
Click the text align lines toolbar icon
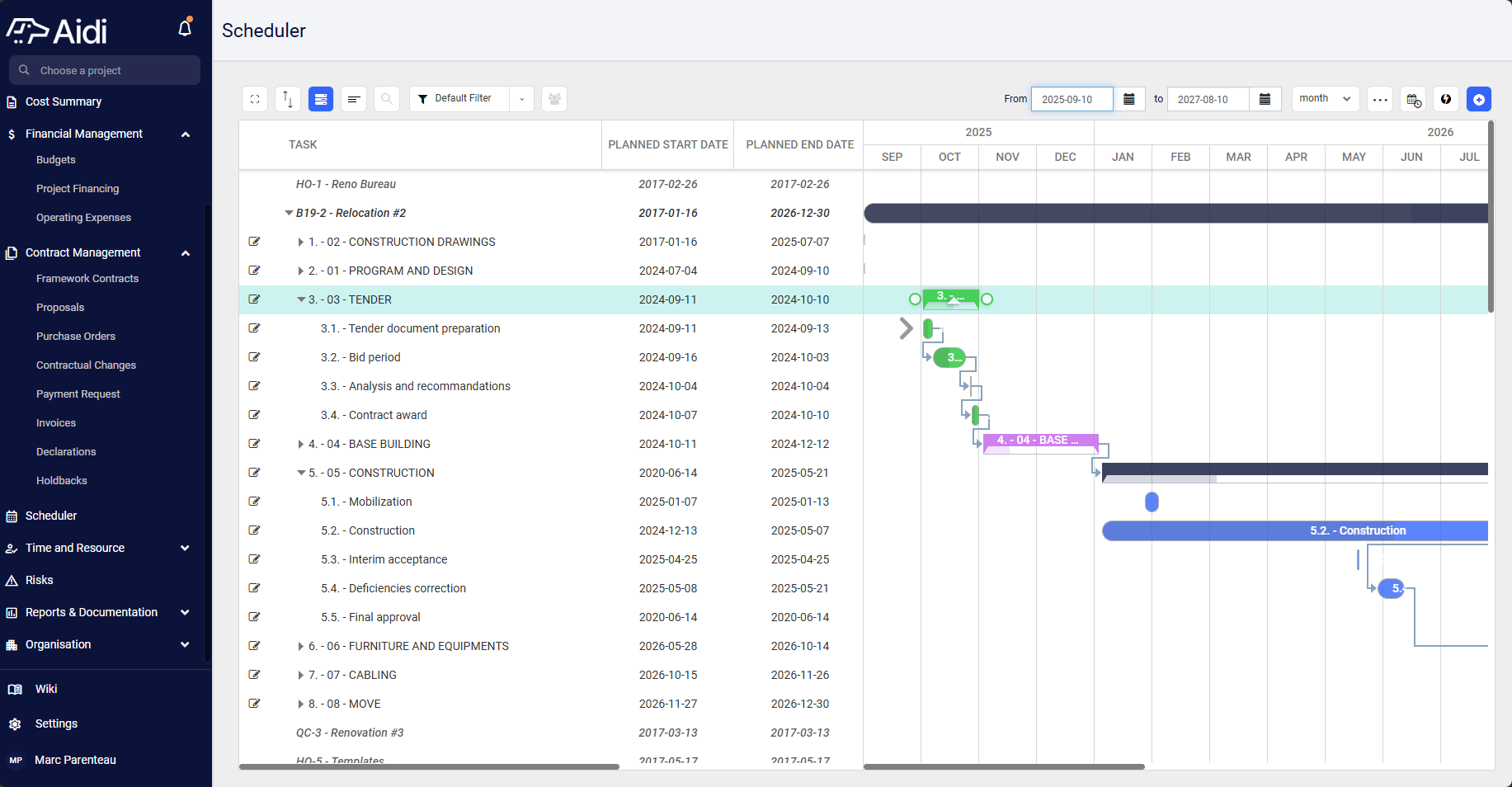click(x=354, y=99)
